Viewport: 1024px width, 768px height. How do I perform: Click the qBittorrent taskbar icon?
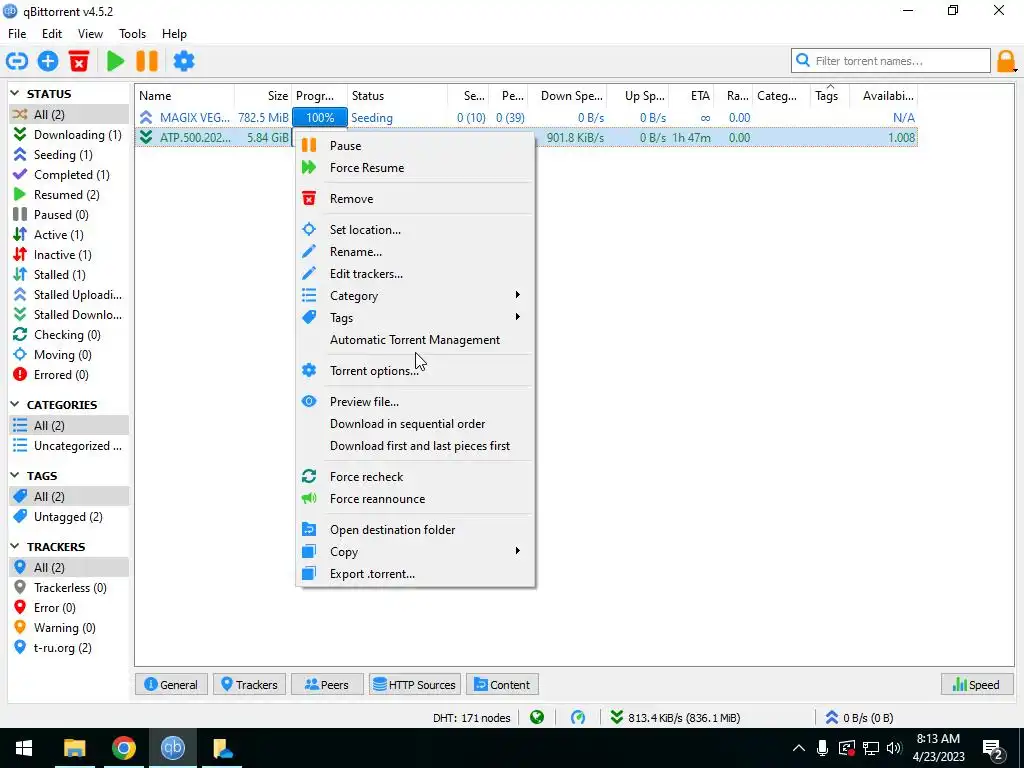click(x=173, y=748)
